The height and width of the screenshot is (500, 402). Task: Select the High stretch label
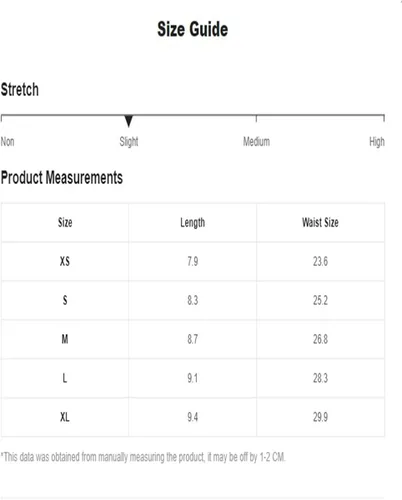point(377,142)
